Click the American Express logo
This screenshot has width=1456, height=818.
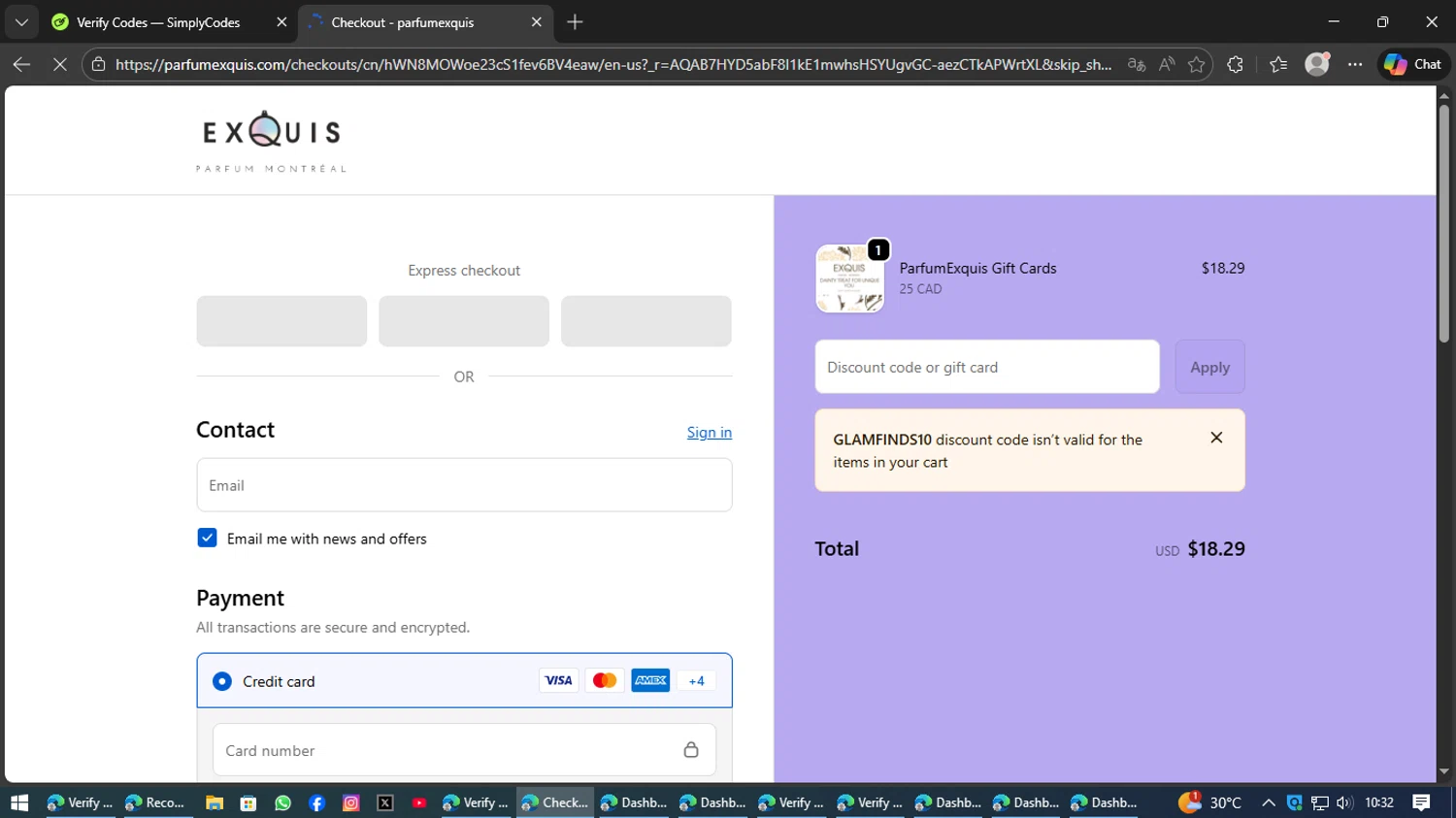pos(650,680)
